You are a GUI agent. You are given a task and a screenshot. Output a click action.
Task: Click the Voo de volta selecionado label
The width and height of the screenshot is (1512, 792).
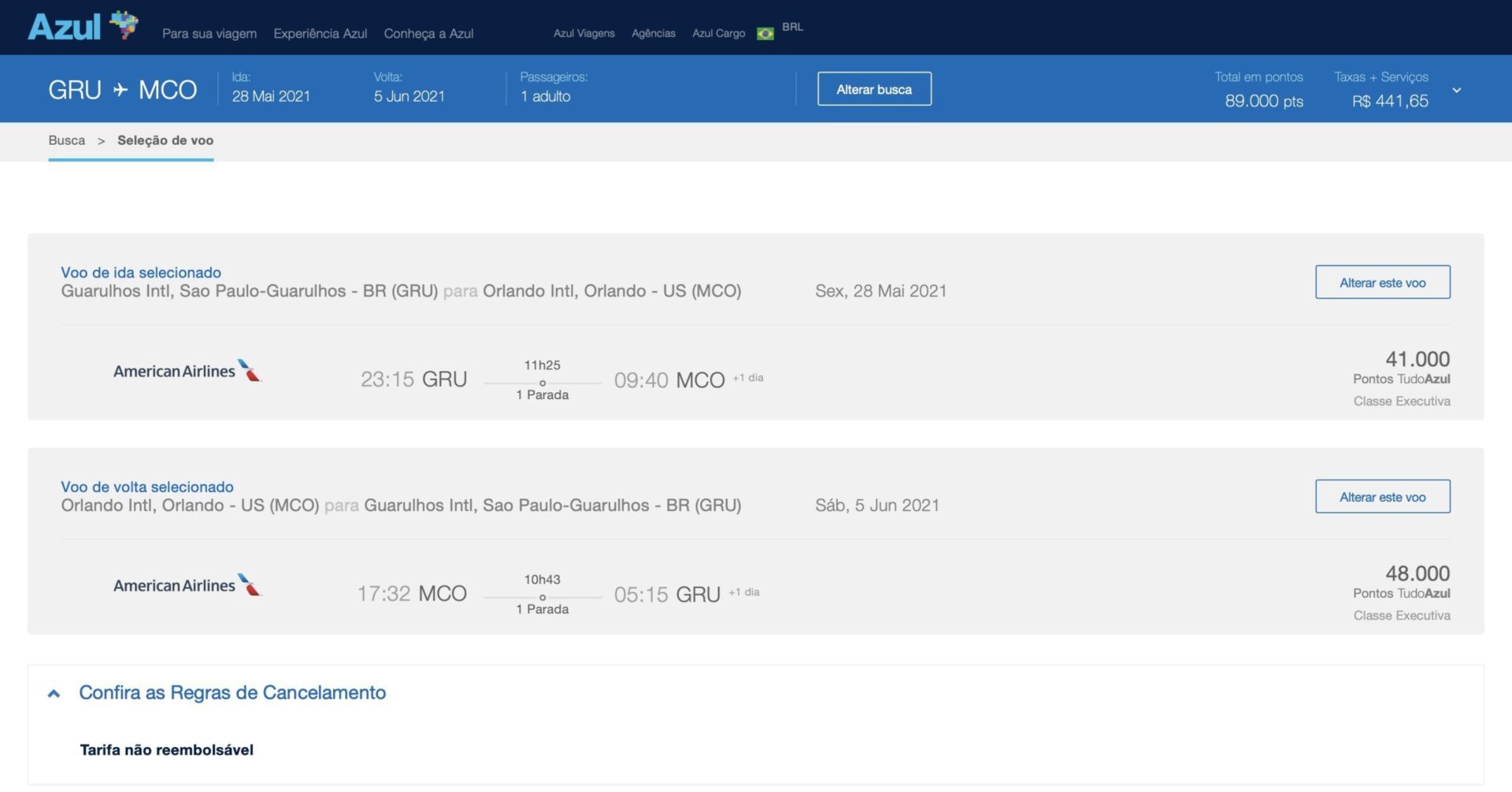pyautogui.click(x=147, y=487)
